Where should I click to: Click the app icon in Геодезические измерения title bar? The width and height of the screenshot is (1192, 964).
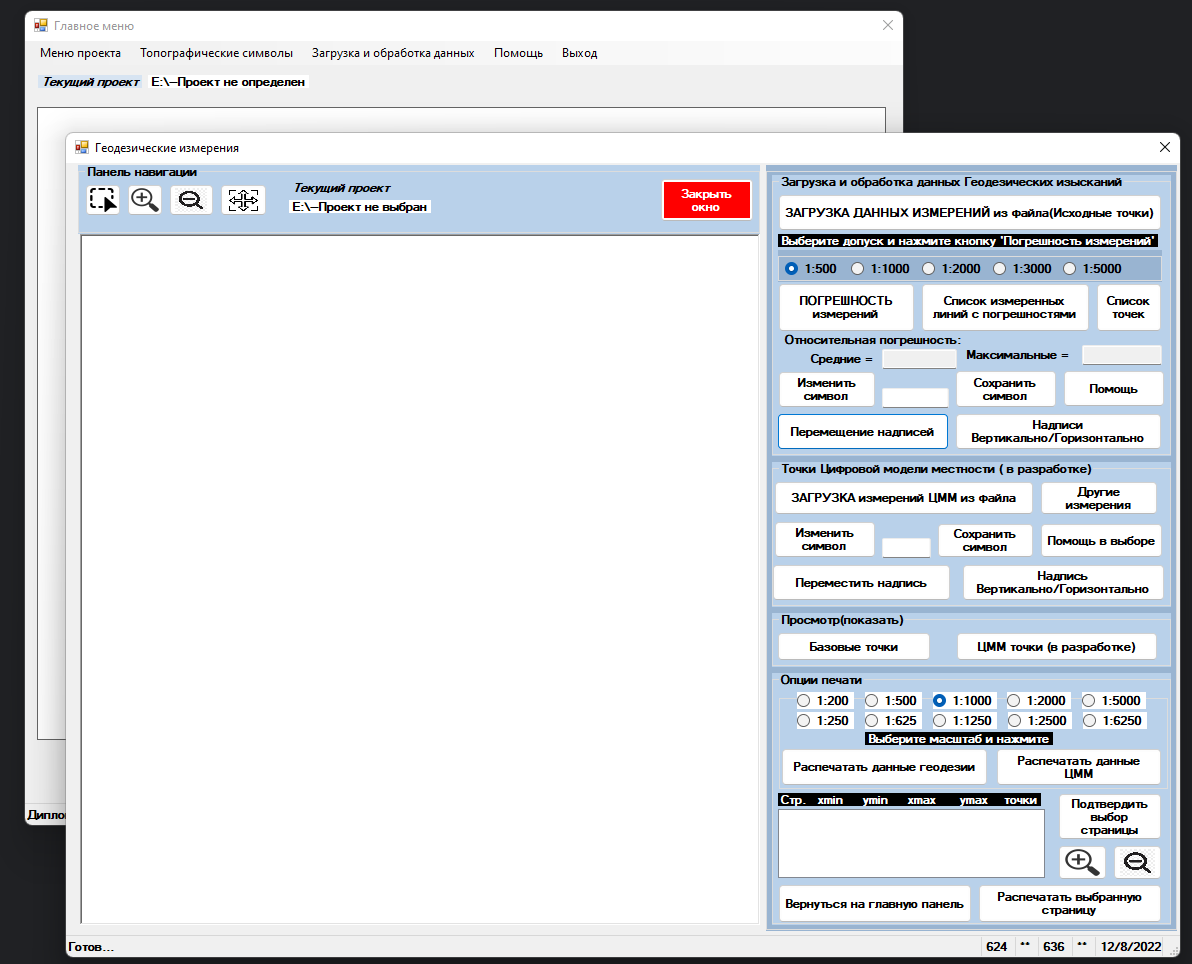click(x=81, y=146)
